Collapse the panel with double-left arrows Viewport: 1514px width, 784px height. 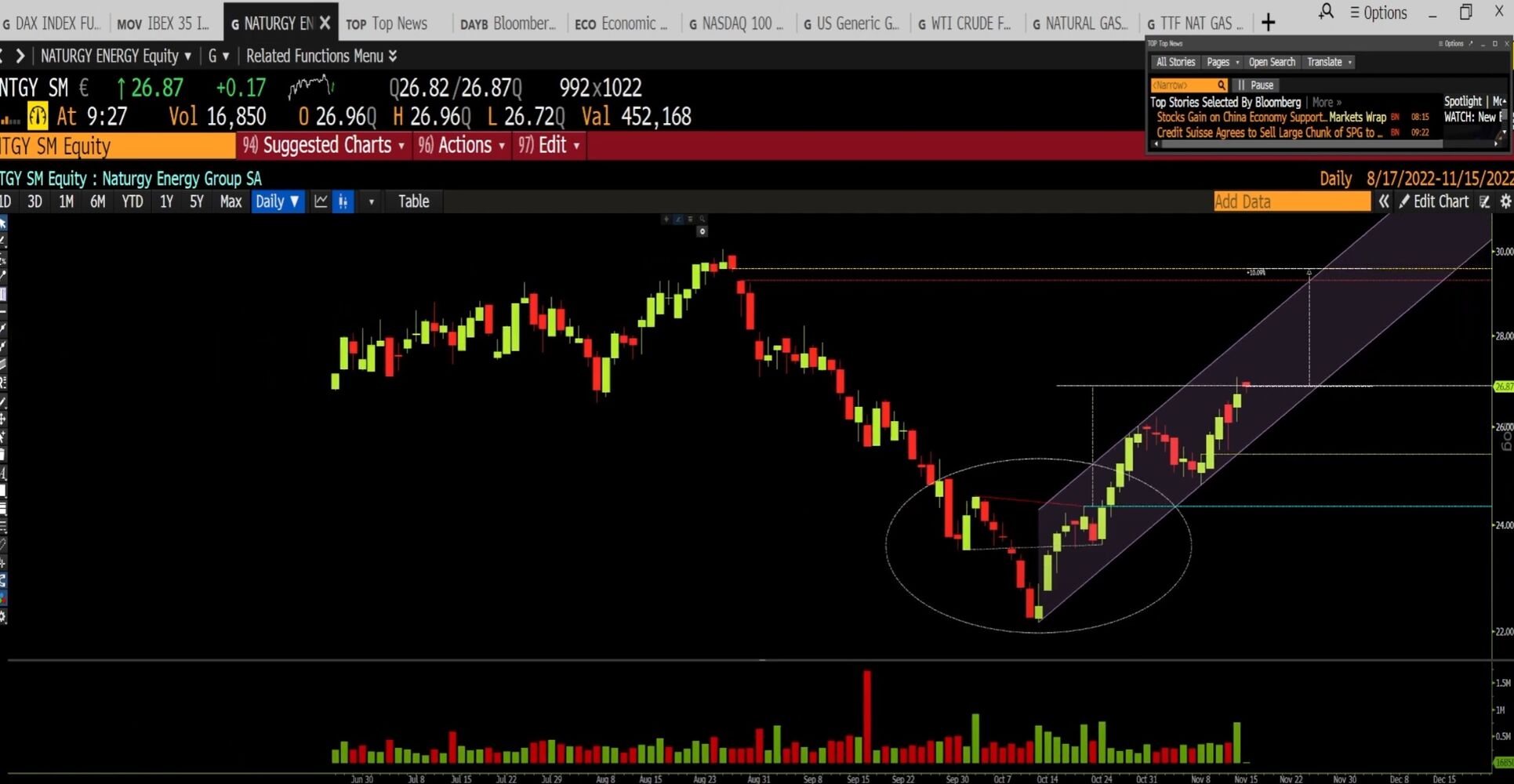tap(1384, 201)
